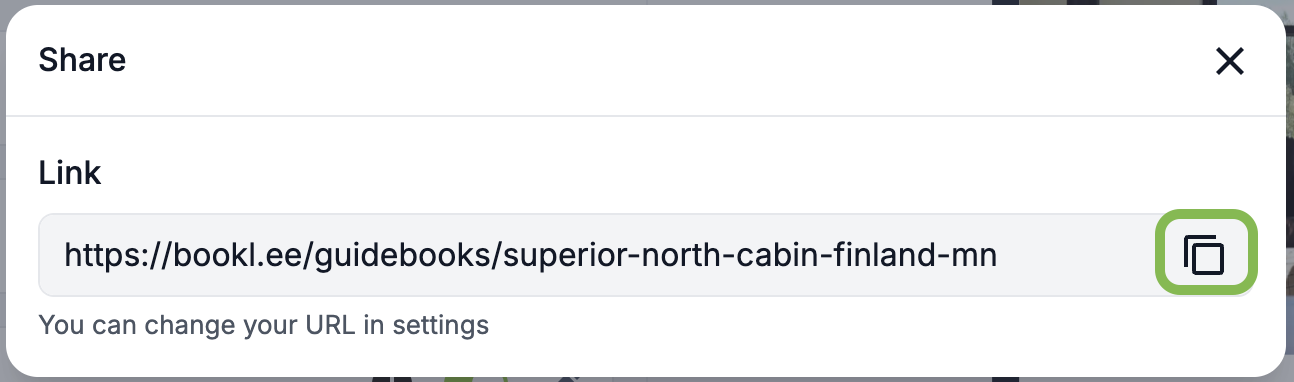
Task: Click the "Share" dialog title
Action: click(x=82, y=60)
